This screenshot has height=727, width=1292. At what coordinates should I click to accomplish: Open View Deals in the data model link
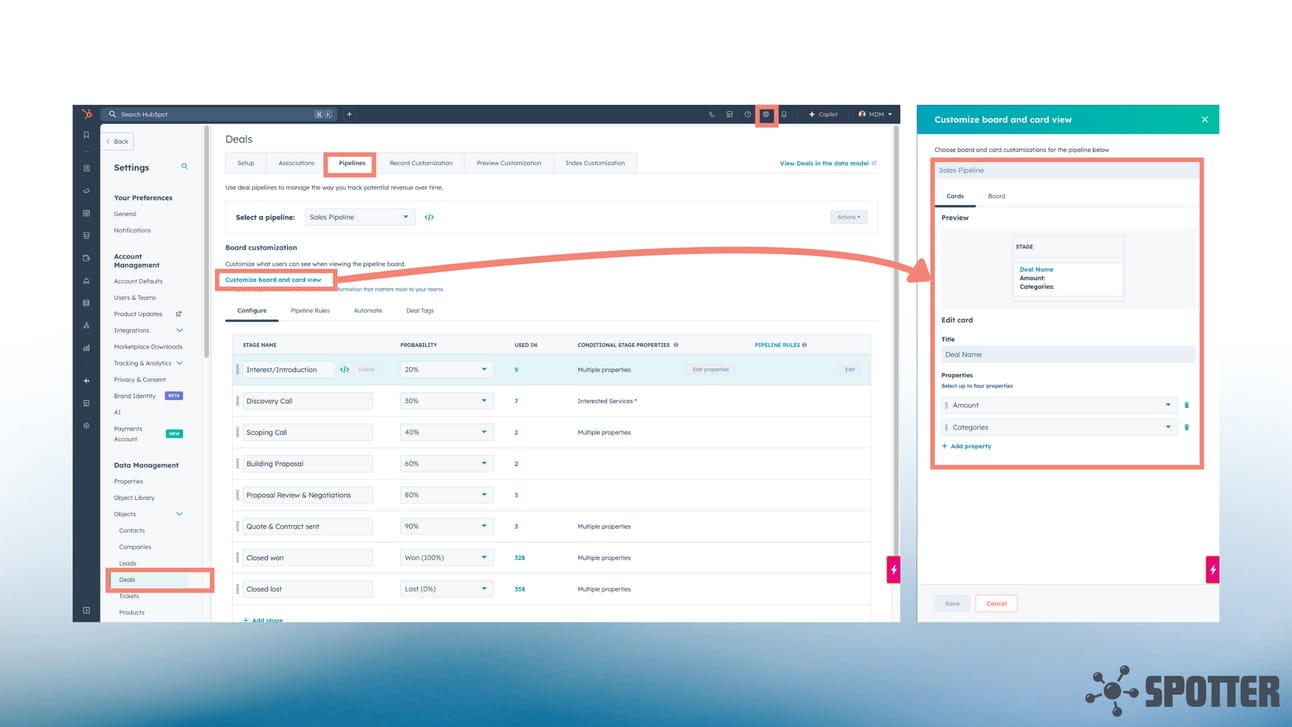(828, 163)
